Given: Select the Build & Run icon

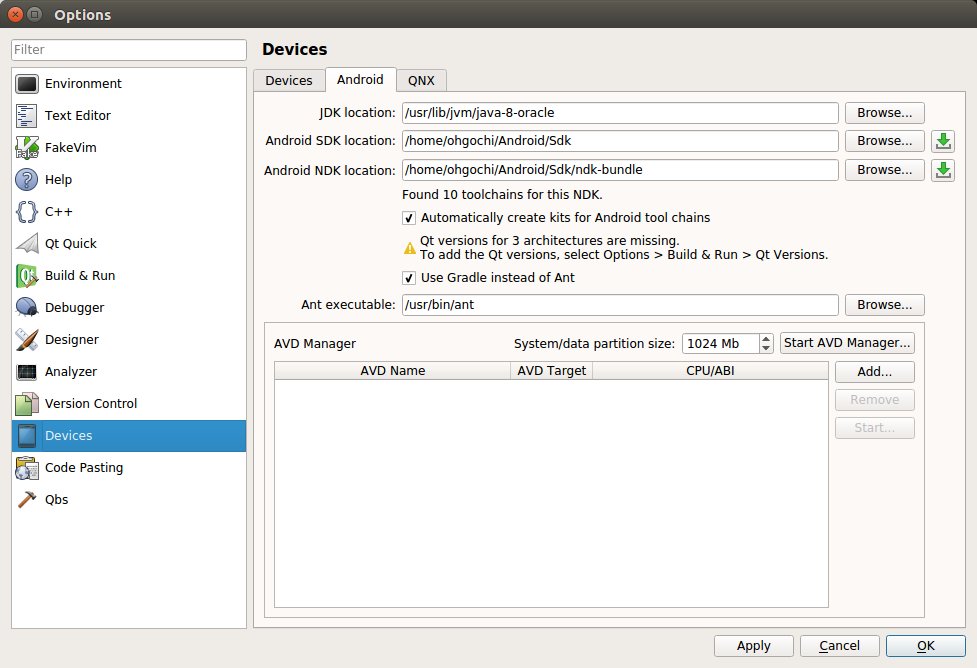Looking at the screenshot, I should [x=27, y=275].
